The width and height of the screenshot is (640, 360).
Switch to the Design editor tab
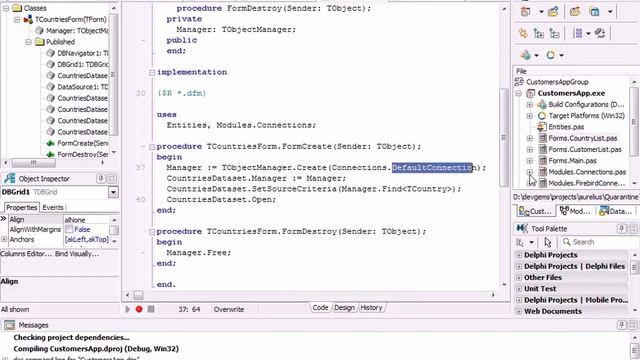click(x=344, y=308)
